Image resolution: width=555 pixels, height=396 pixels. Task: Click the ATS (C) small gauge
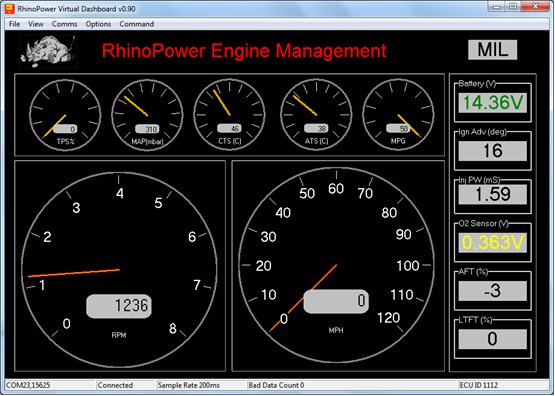click(316, 115)
